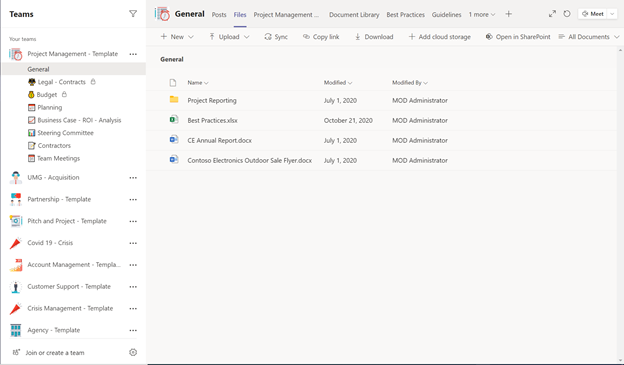Sort by the Modified By column header
Viewport: 624px width, 365px height.
[410, 83]
